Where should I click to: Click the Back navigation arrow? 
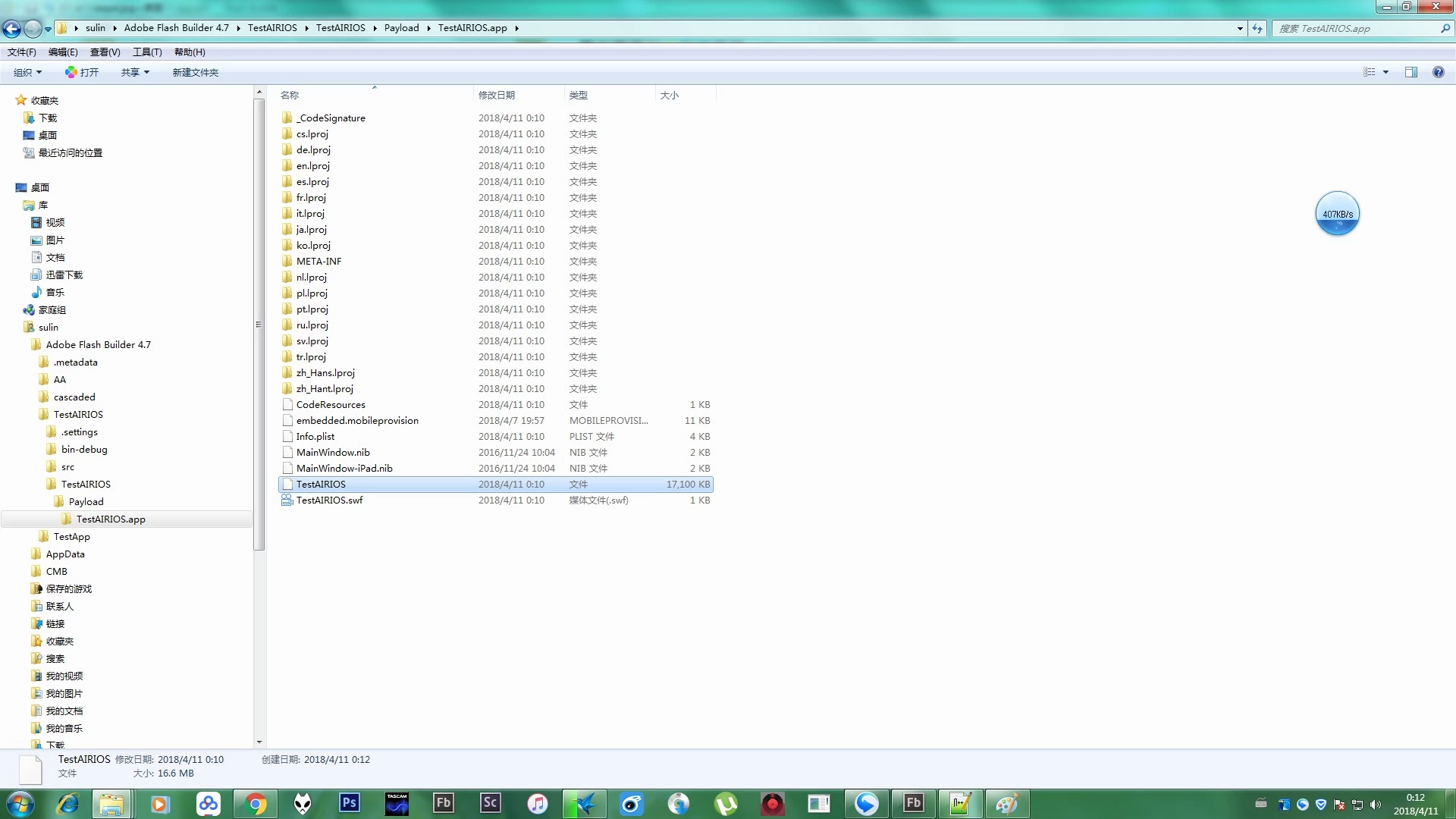[11, 29]
